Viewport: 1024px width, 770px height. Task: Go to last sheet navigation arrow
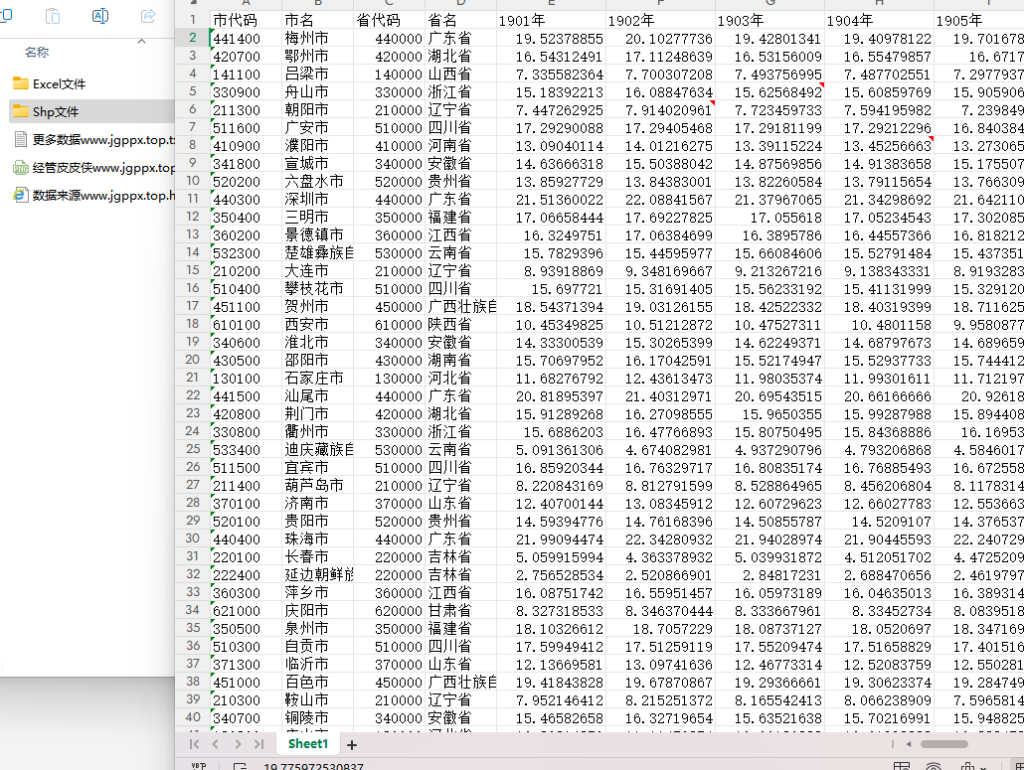pyautogui.click(x=259, y=744)
